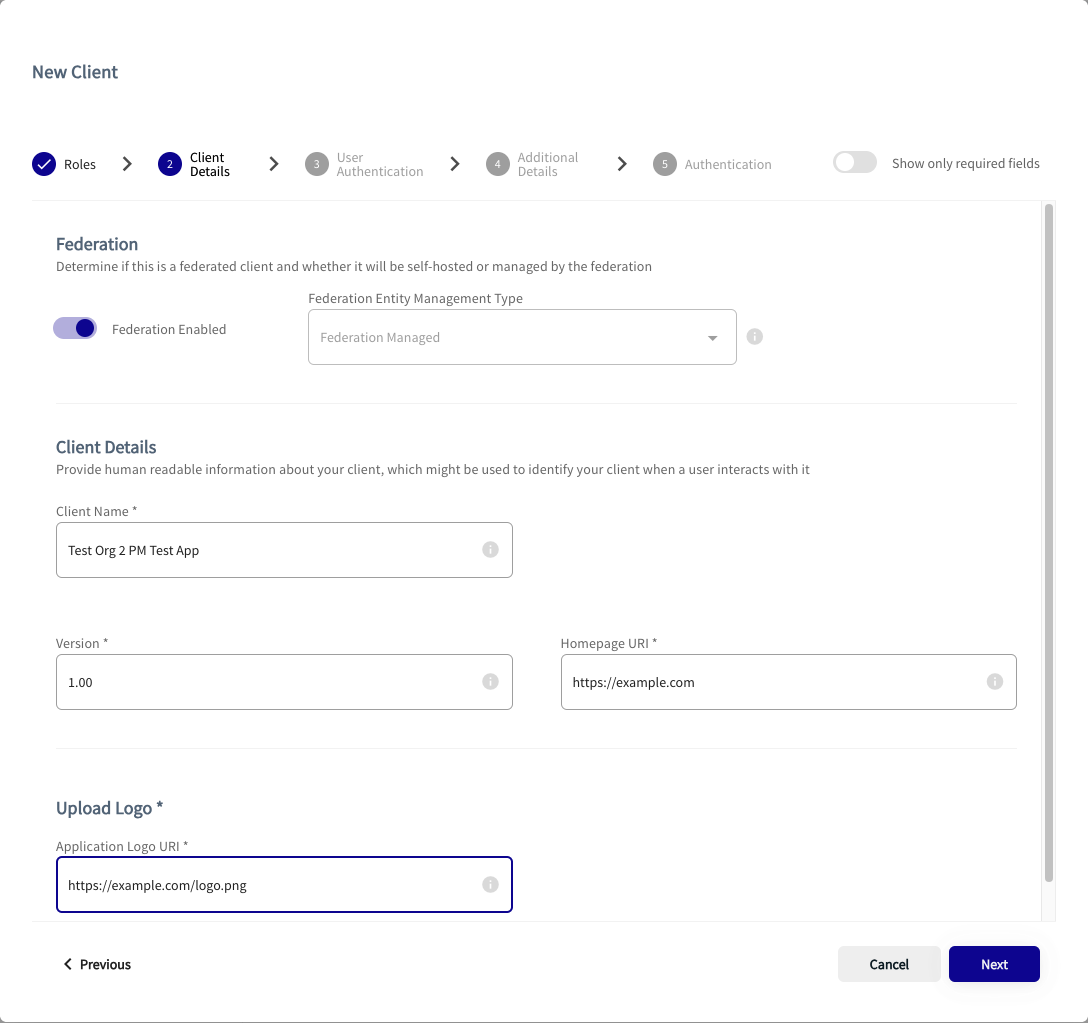Disable the Federation Enabled toggle
The height and width of the screenshot is (1023, 1088).
(x=75, y=328)
